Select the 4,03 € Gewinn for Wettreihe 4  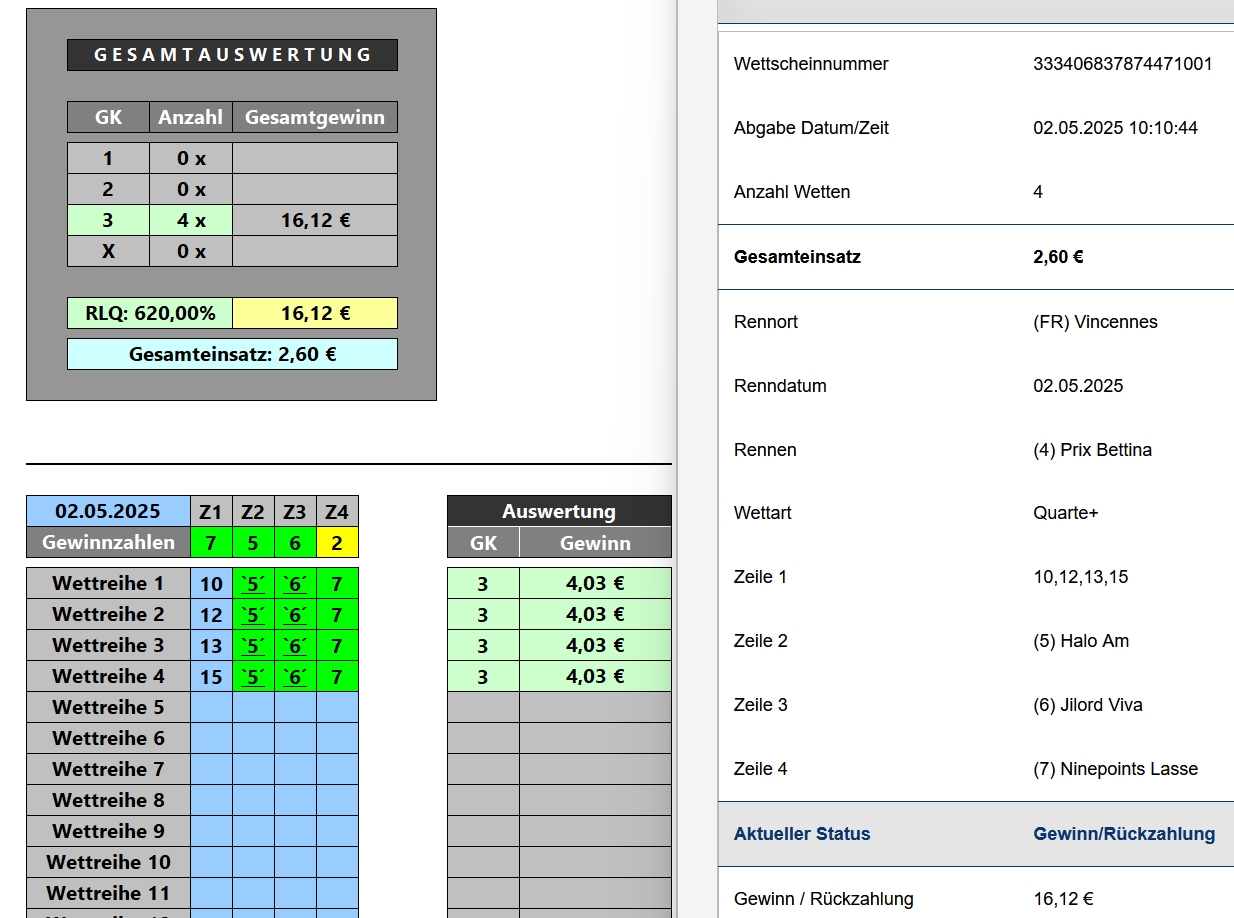click(595, 676)
